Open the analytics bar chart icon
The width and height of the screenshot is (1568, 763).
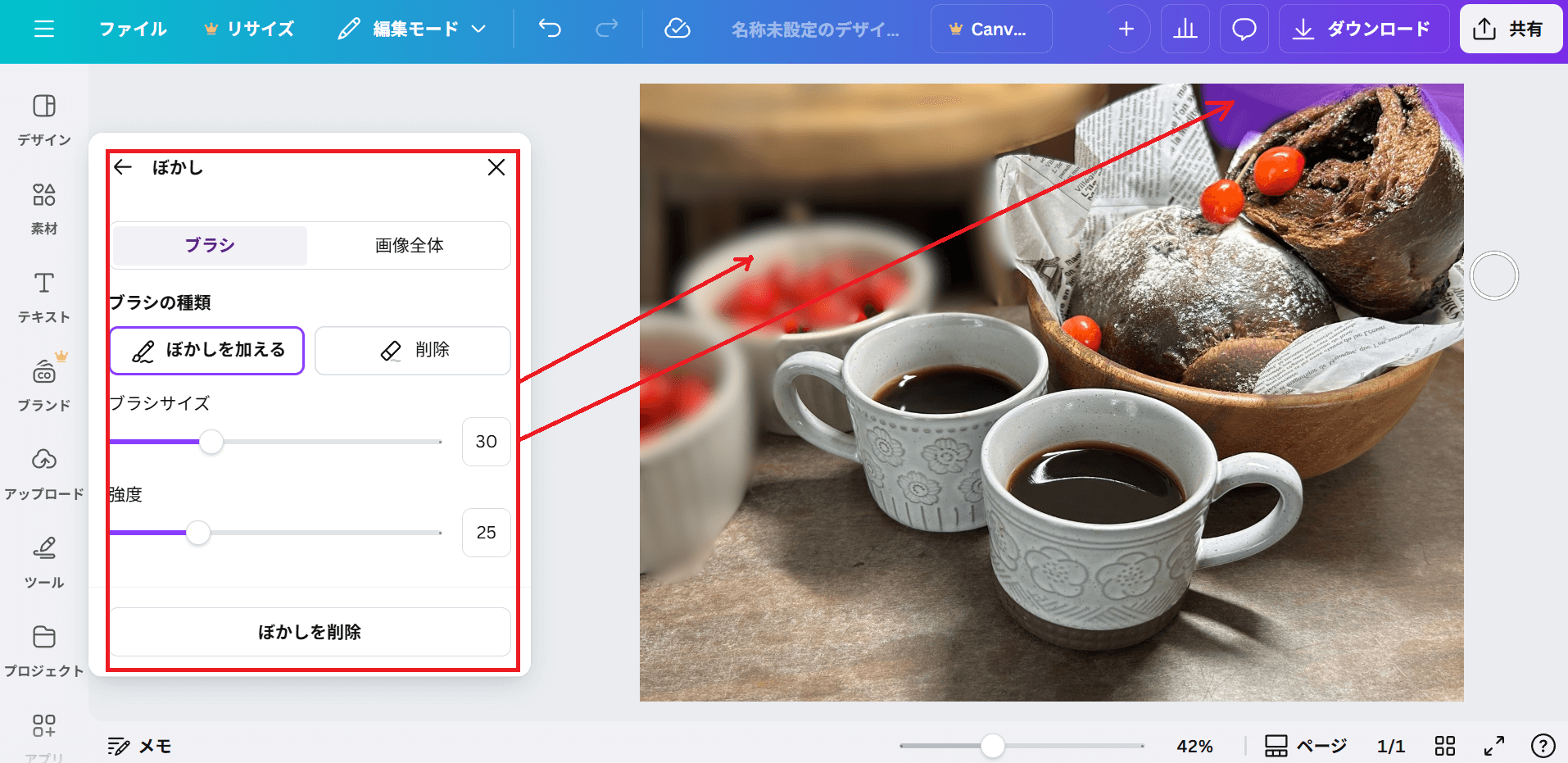1185,30
